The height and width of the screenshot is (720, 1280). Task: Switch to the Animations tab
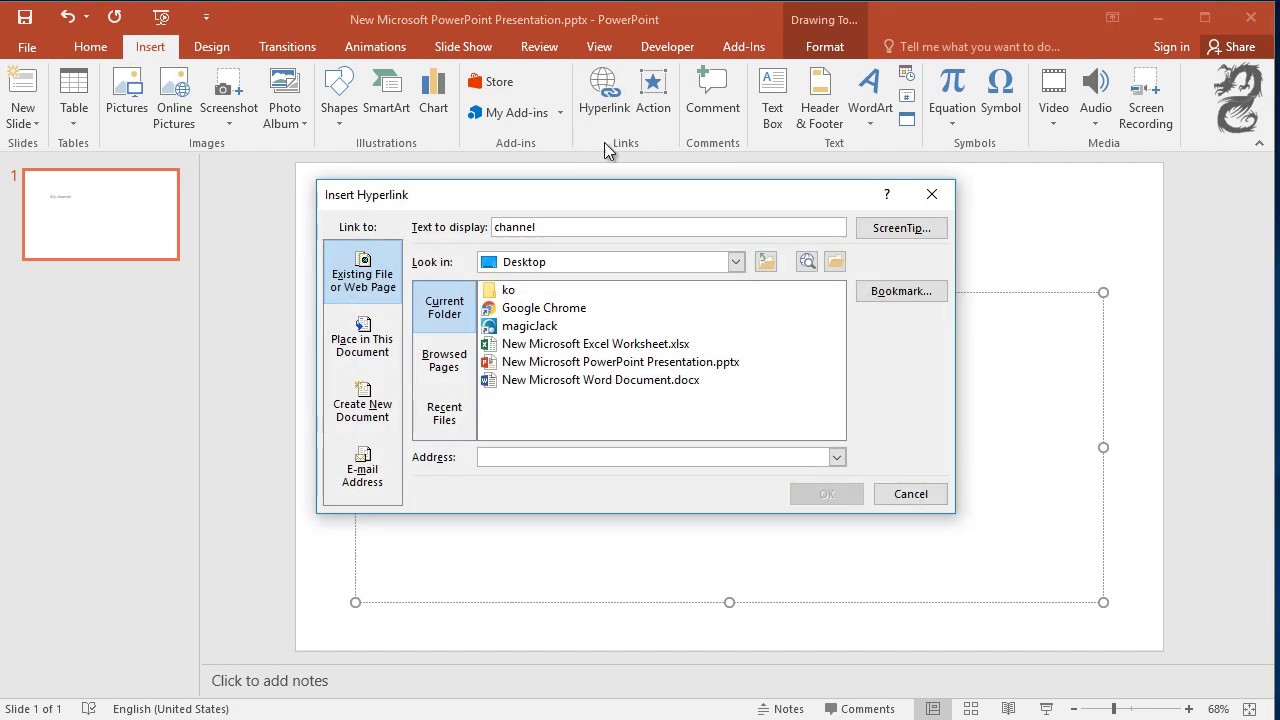click(x=375, y=47)
